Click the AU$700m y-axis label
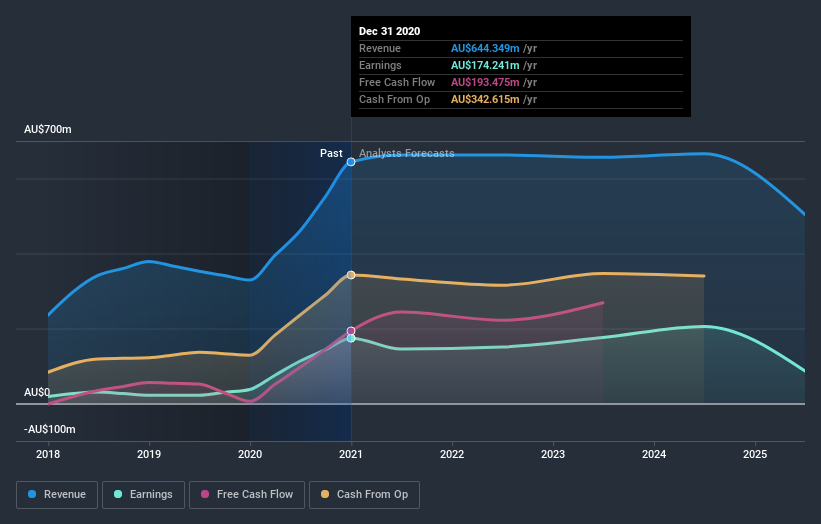The image size is (821, 524). tap(48, 129)
